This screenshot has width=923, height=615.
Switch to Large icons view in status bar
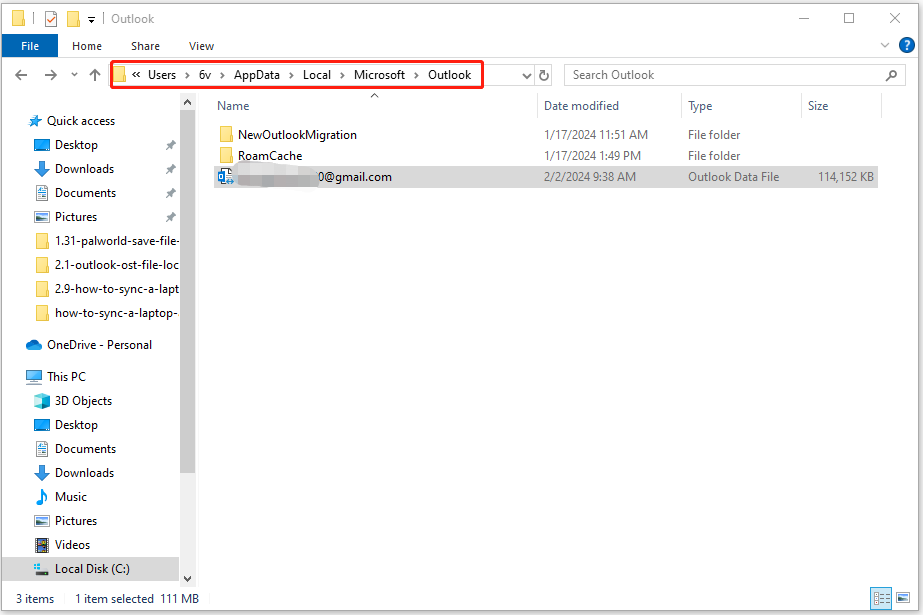pos(903,599)
